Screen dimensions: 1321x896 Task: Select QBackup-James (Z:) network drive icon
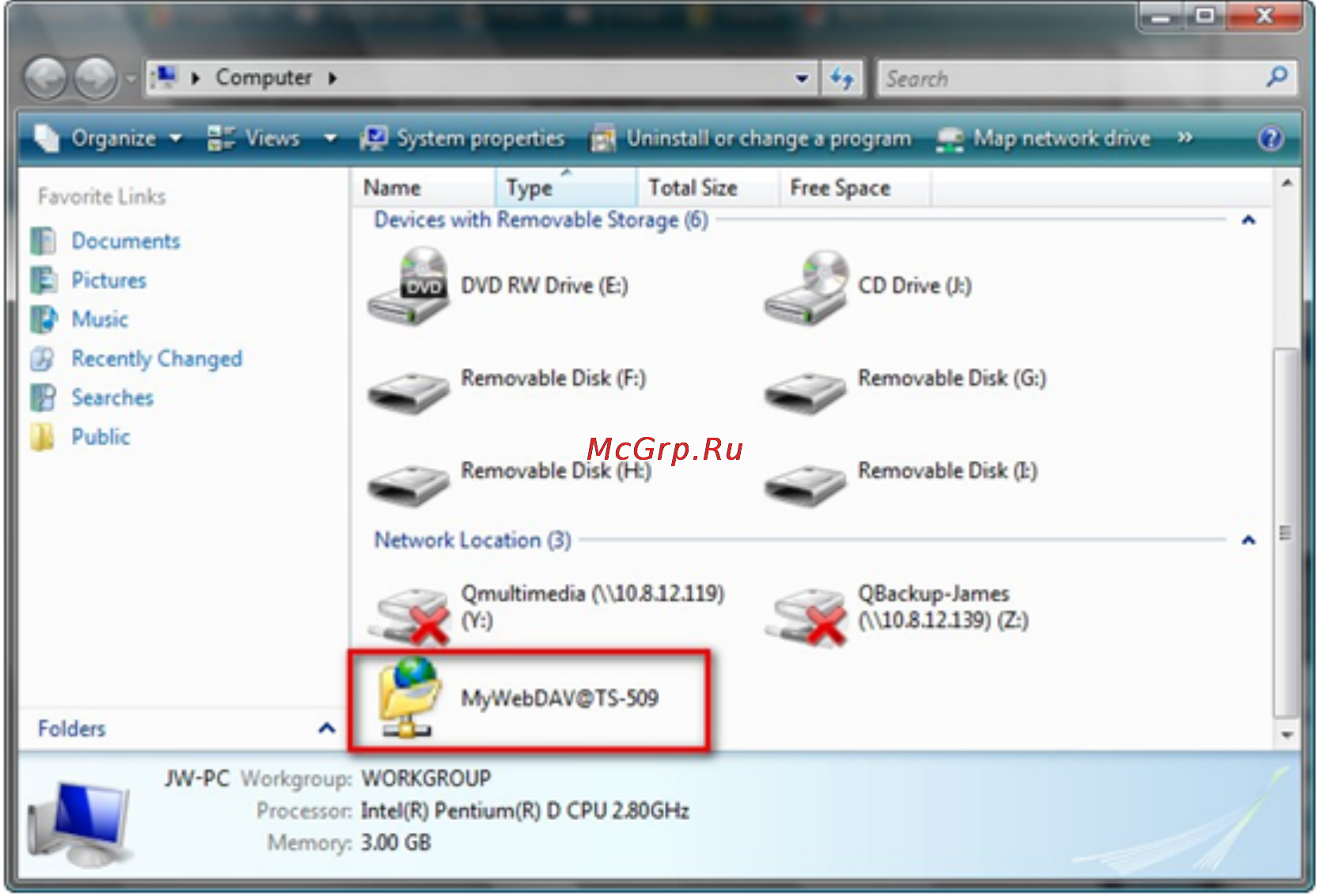807,616
